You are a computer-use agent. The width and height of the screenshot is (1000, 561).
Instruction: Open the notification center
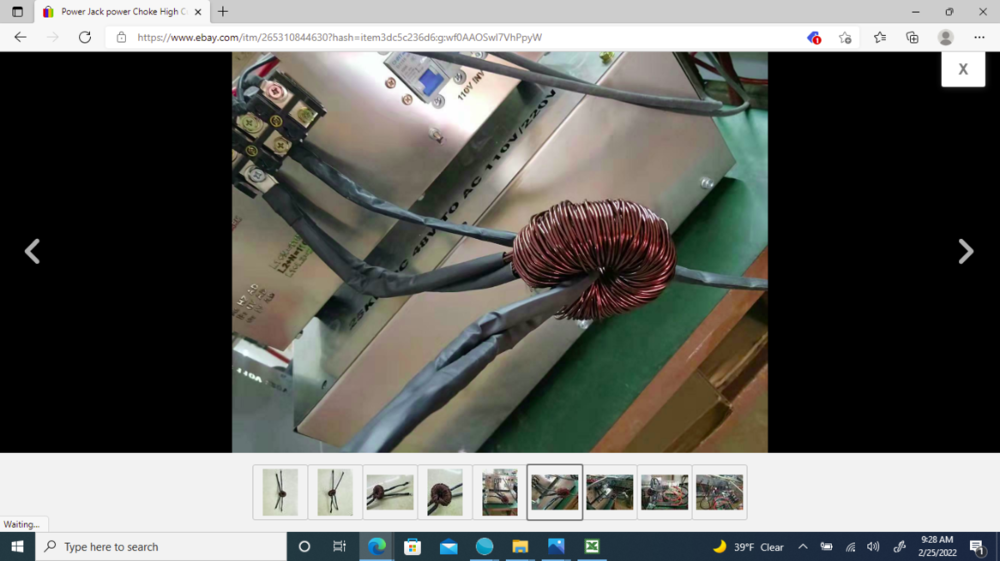pos(976,546)
